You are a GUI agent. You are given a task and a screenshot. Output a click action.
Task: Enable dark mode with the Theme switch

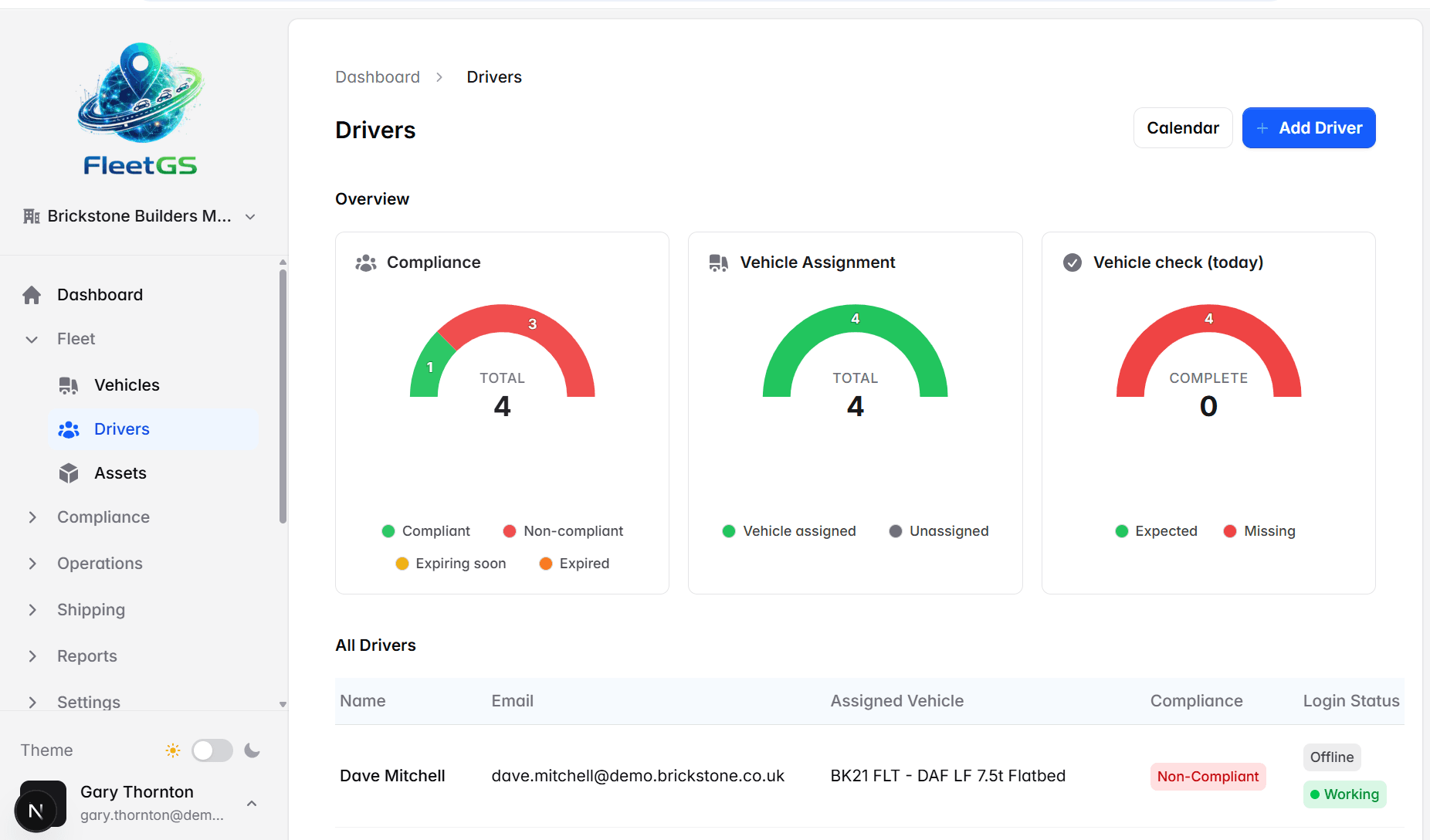click(212, 750)
